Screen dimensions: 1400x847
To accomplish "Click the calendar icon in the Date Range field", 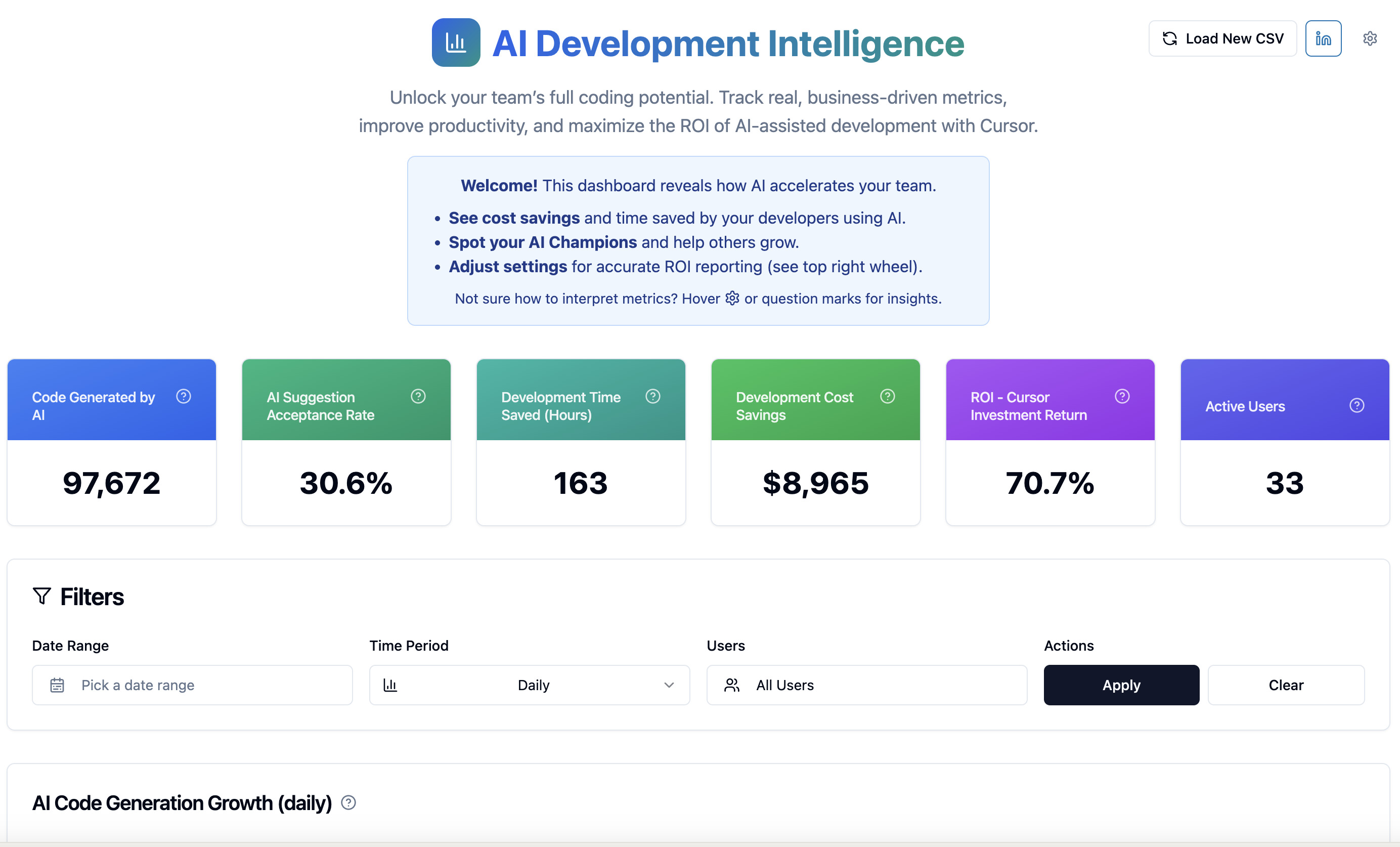I will pyautogui.click(x=56, y=685).
